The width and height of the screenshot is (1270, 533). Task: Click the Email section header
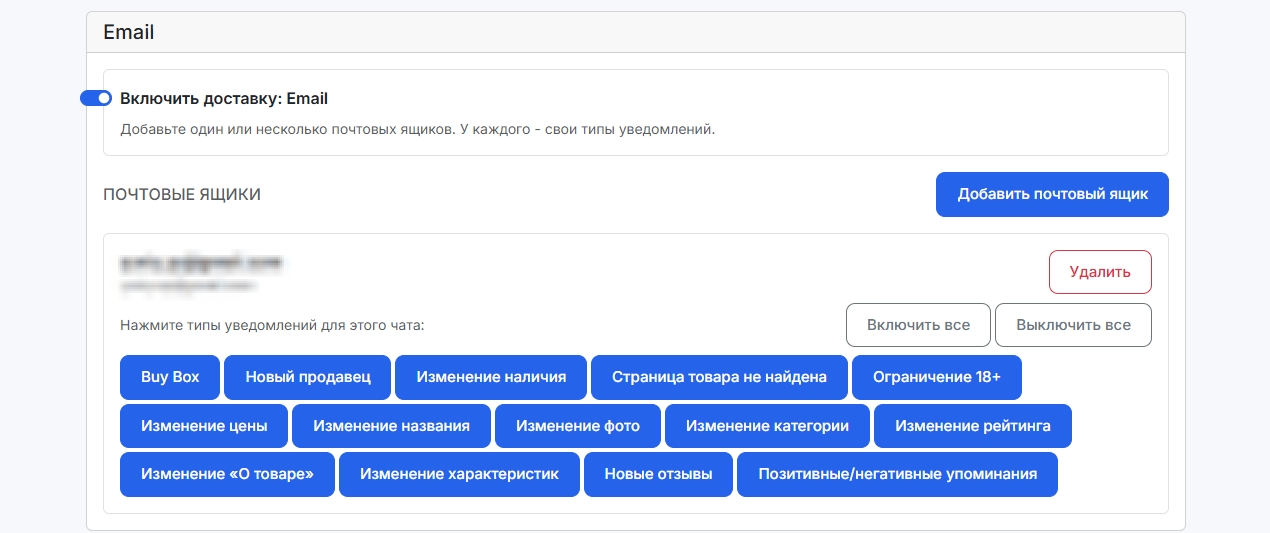click(636, 32)
